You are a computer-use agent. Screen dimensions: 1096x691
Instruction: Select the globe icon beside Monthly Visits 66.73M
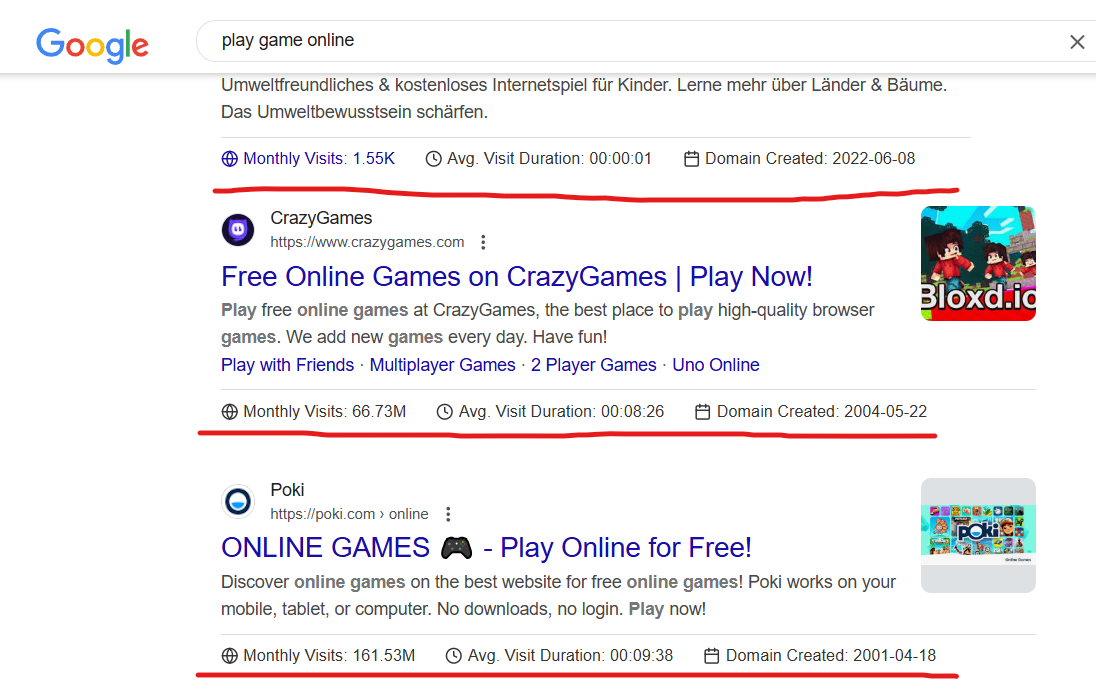[x=229, y=412]
